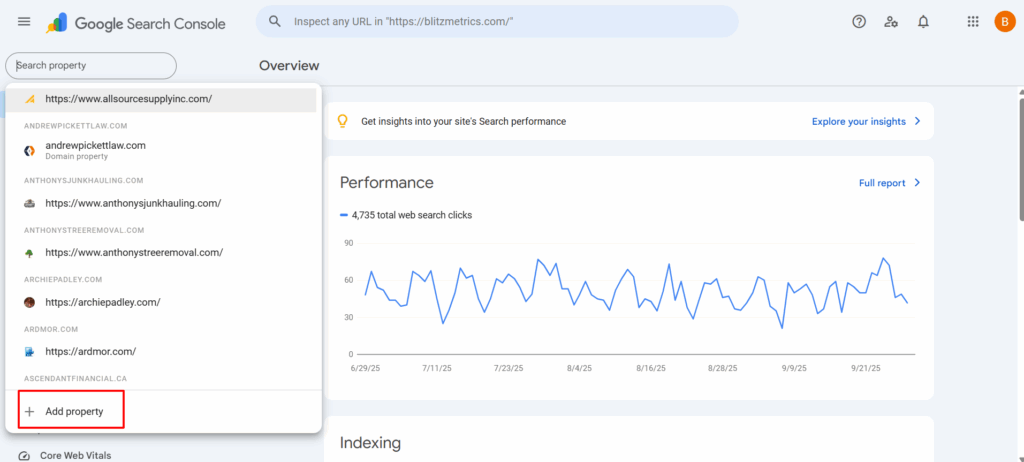Click the Indexing card heading
The image size is (1024, 462).
coord(370,443)
